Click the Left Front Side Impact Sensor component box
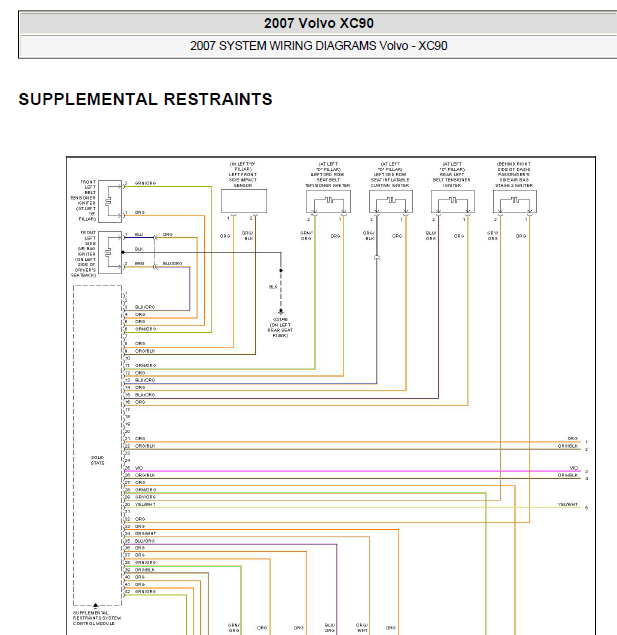 pyautogui.click(x=244, y=201)
